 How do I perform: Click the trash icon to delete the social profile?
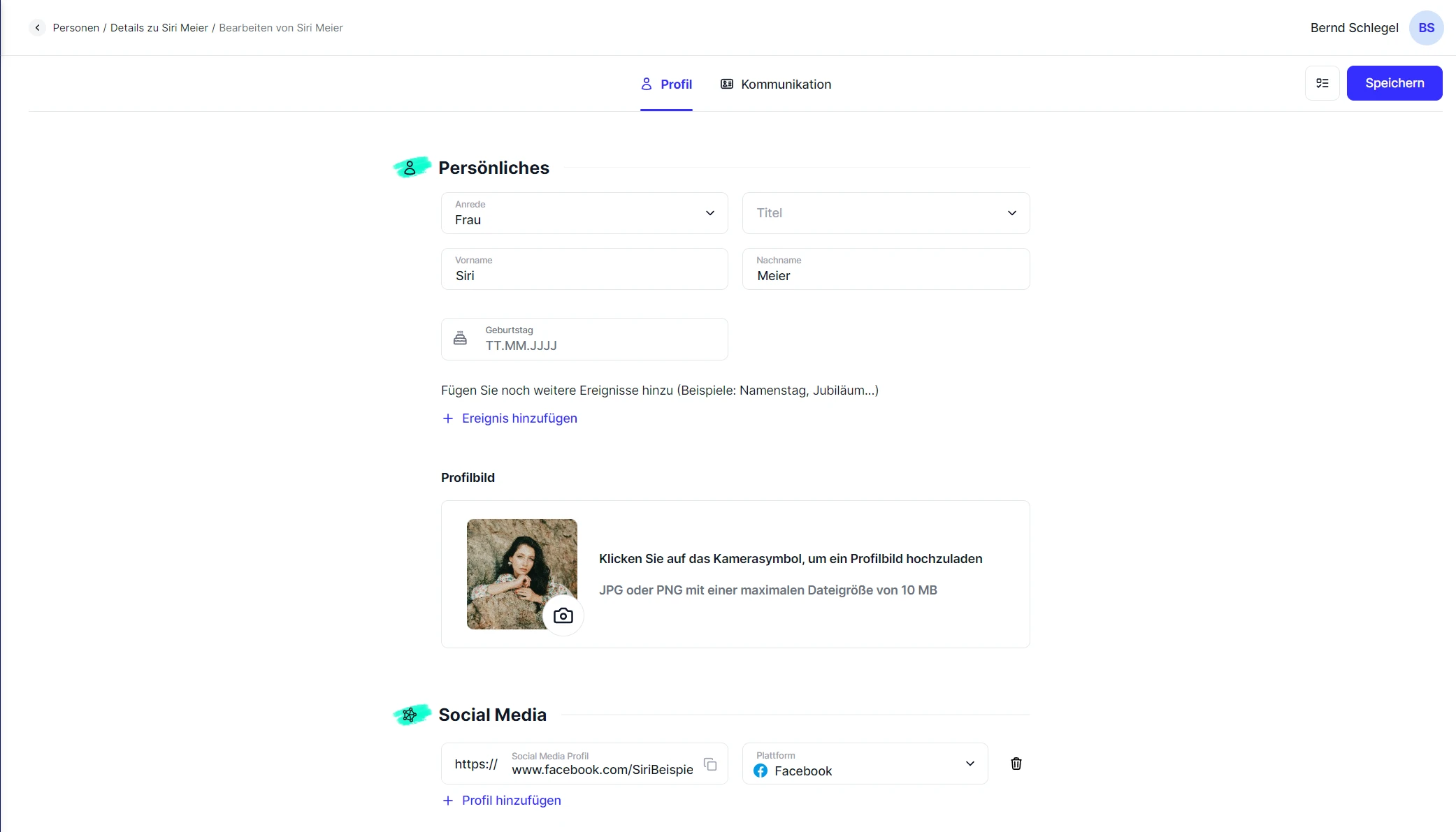click(x=1016, y=764)
